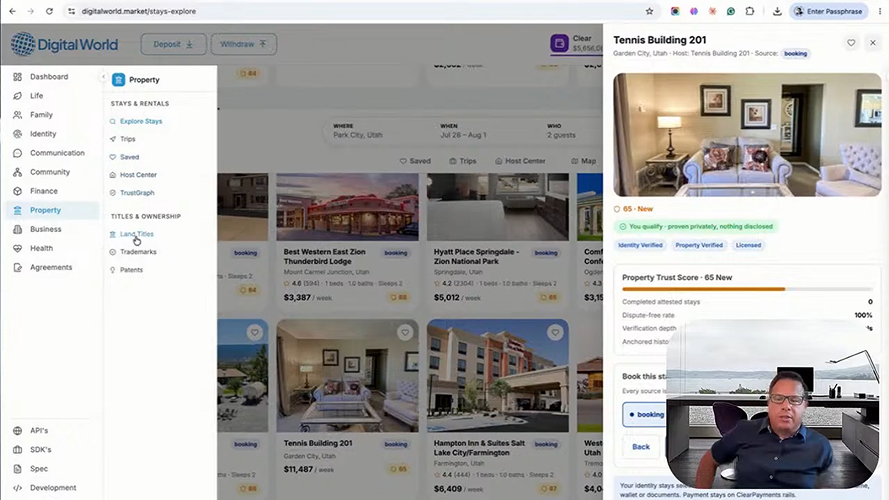Click the Development code icon
The height and width of the screenshot is (500, 889).
click(x=18, y=488)
